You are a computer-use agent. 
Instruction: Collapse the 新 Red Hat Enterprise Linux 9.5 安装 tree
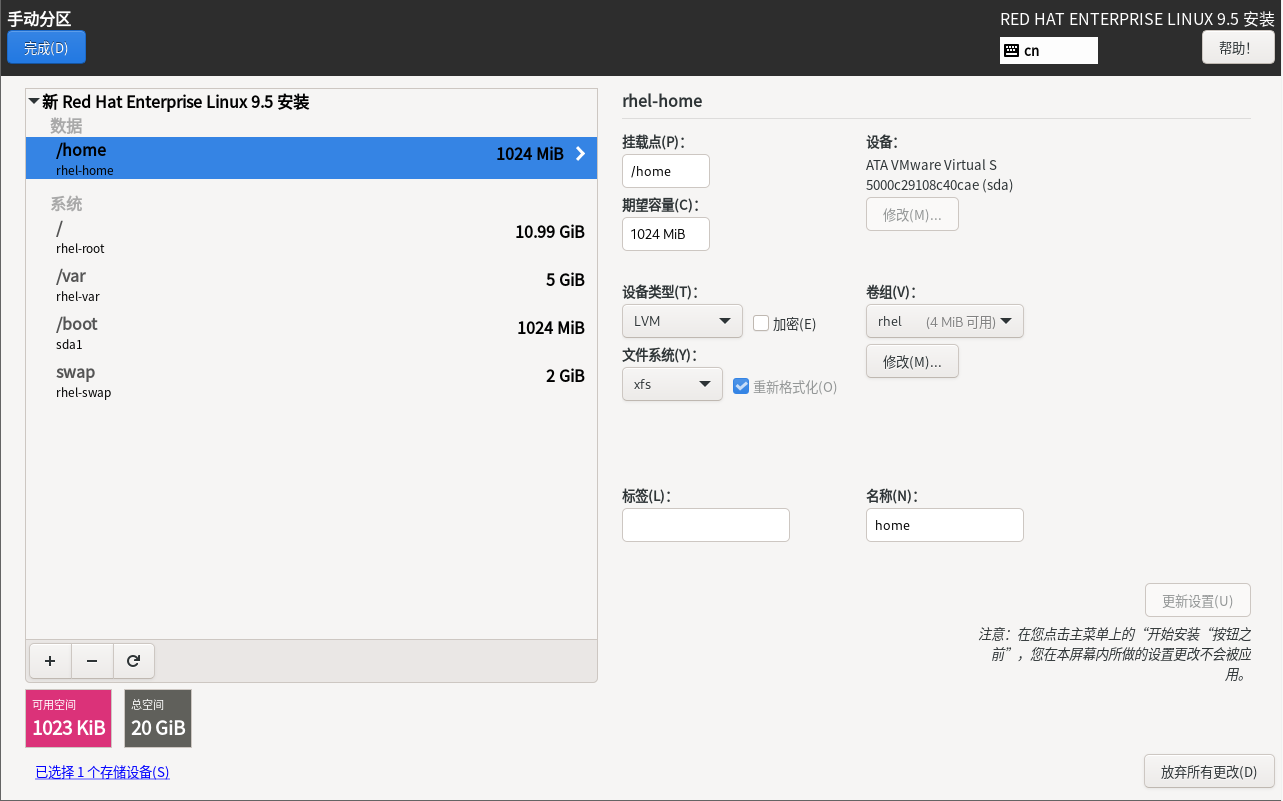click(x=34, y=101)
